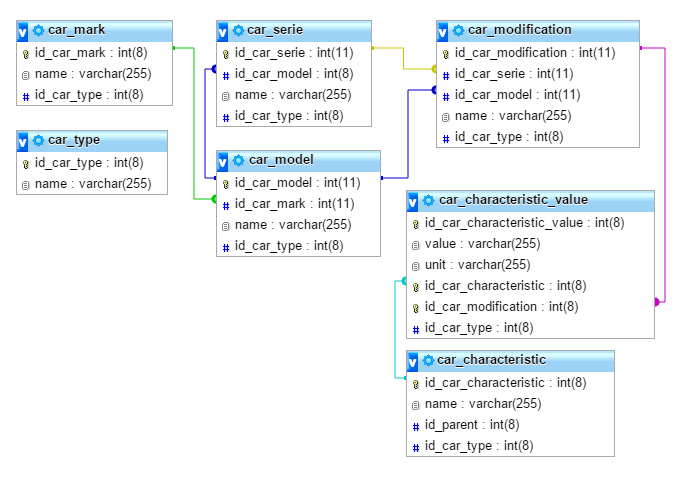Click the yellow relation endpoint on car_modification
685x479 pixels.
point(434,69)
